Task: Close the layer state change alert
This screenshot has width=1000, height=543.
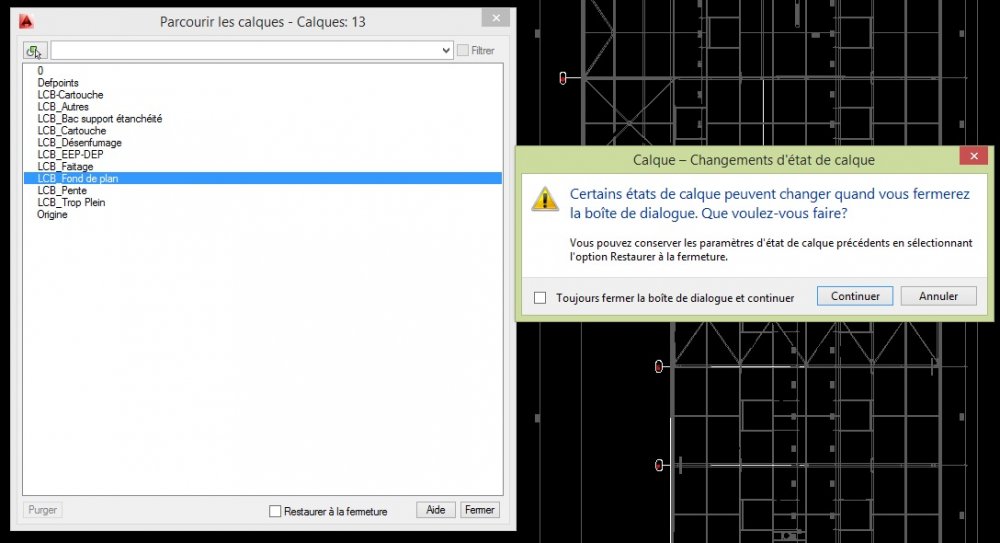Action: pyautogui.click(x=973, y=156)
